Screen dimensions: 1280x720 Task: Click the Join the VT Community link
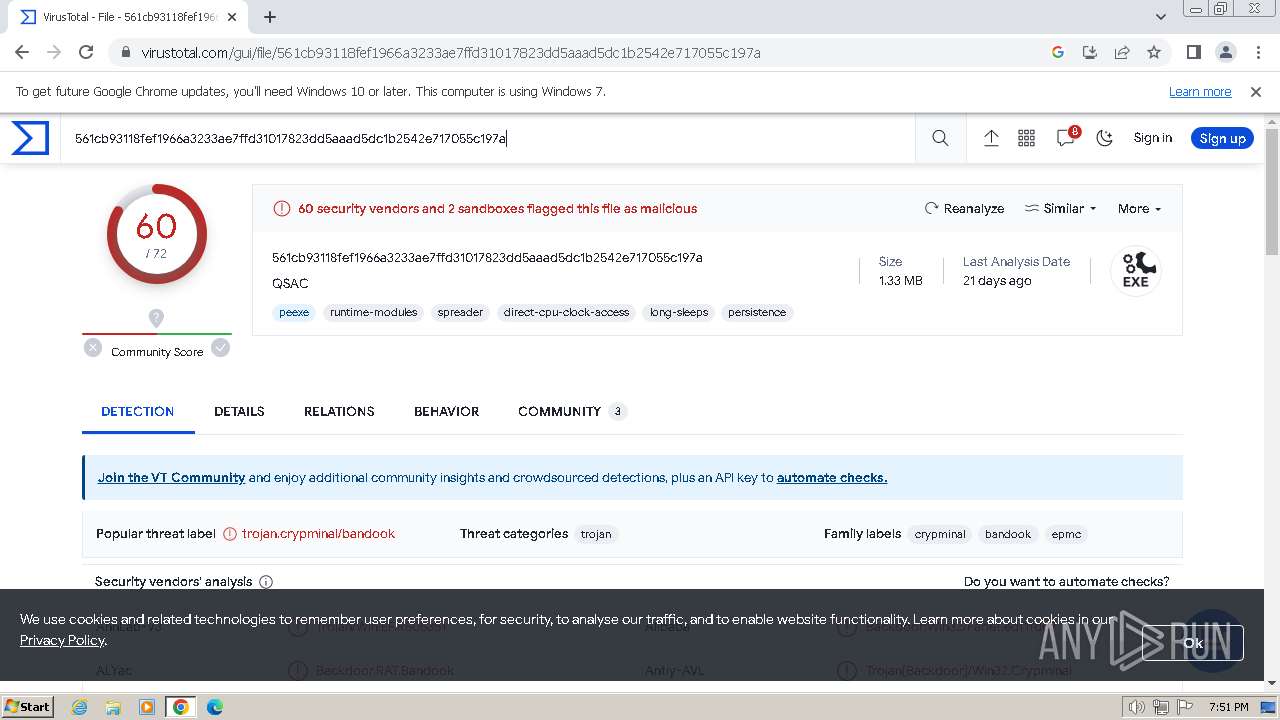171,478
